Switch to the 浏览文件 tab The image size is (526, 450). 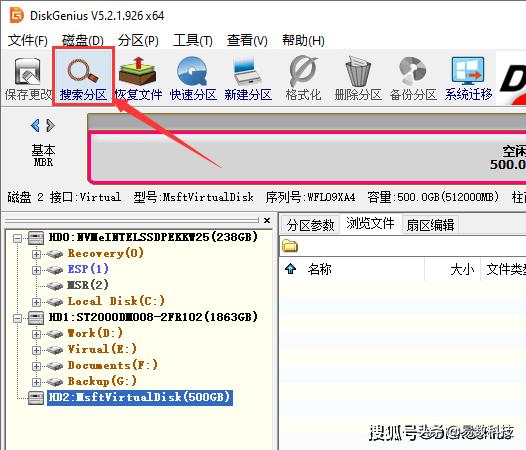coord(370,223)
